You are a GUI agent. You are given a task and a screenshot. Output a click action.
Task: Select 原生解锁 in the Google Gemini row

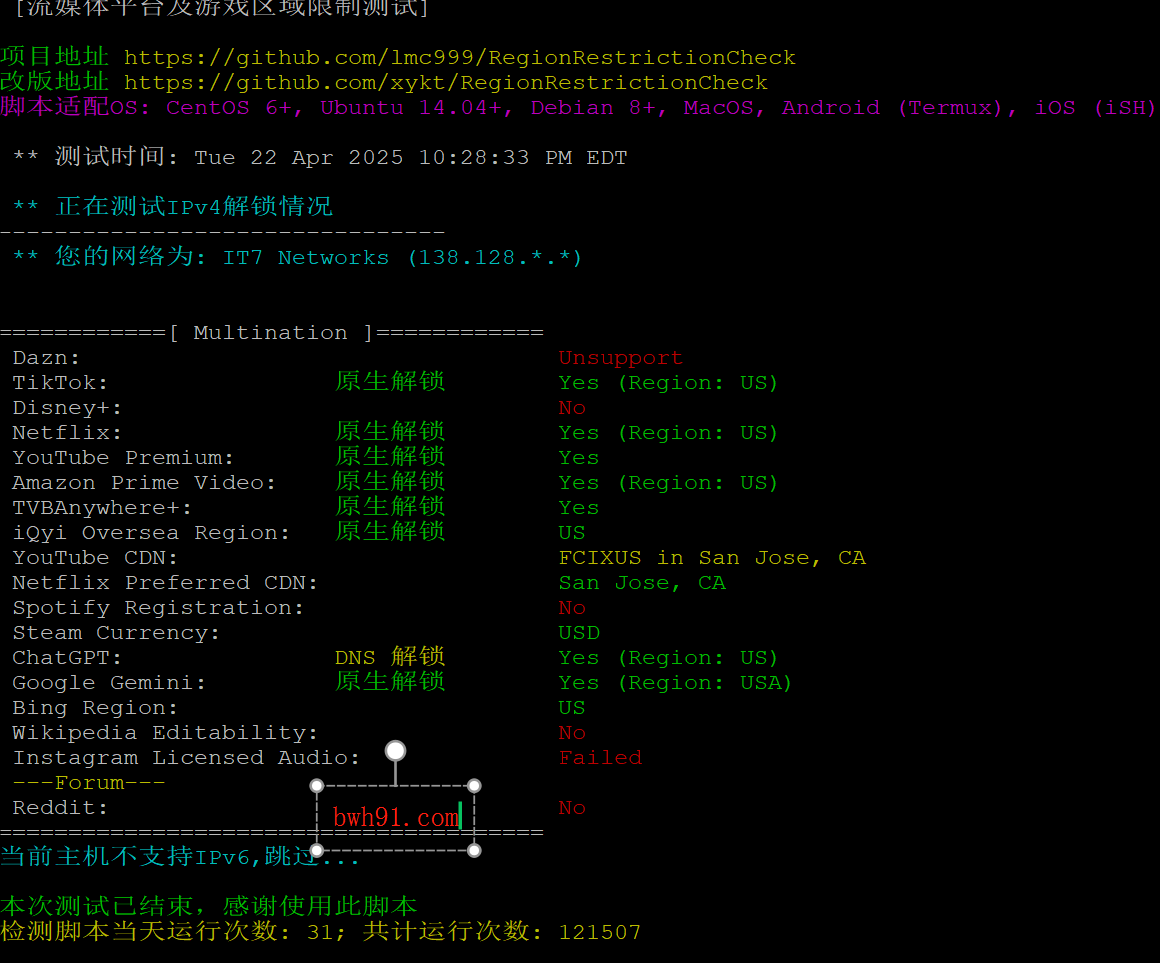tap(390, 681)
